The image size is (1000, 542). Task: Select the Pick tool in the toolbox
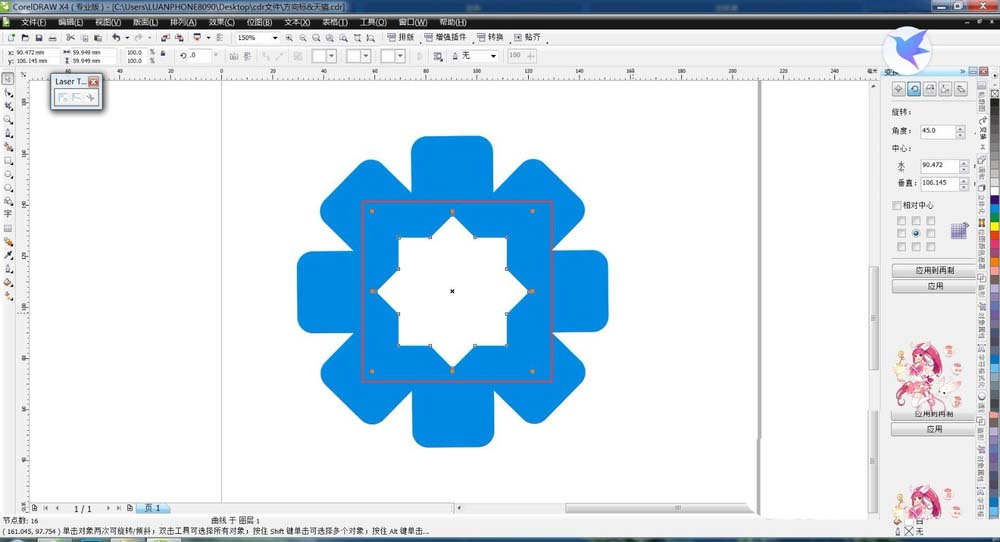click(8, 78)
